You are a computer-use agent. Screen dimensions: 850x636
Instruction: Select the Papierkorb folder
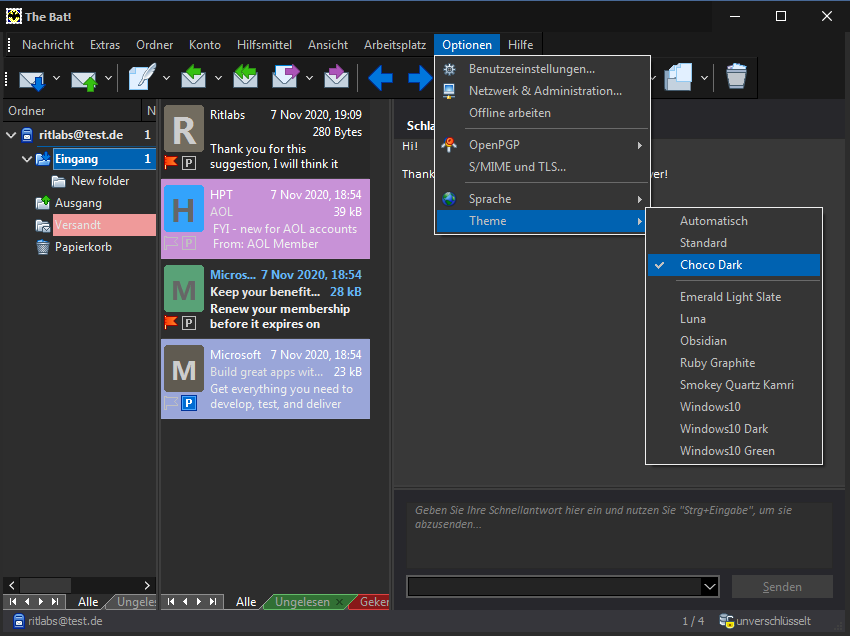[x=83, y=247]
